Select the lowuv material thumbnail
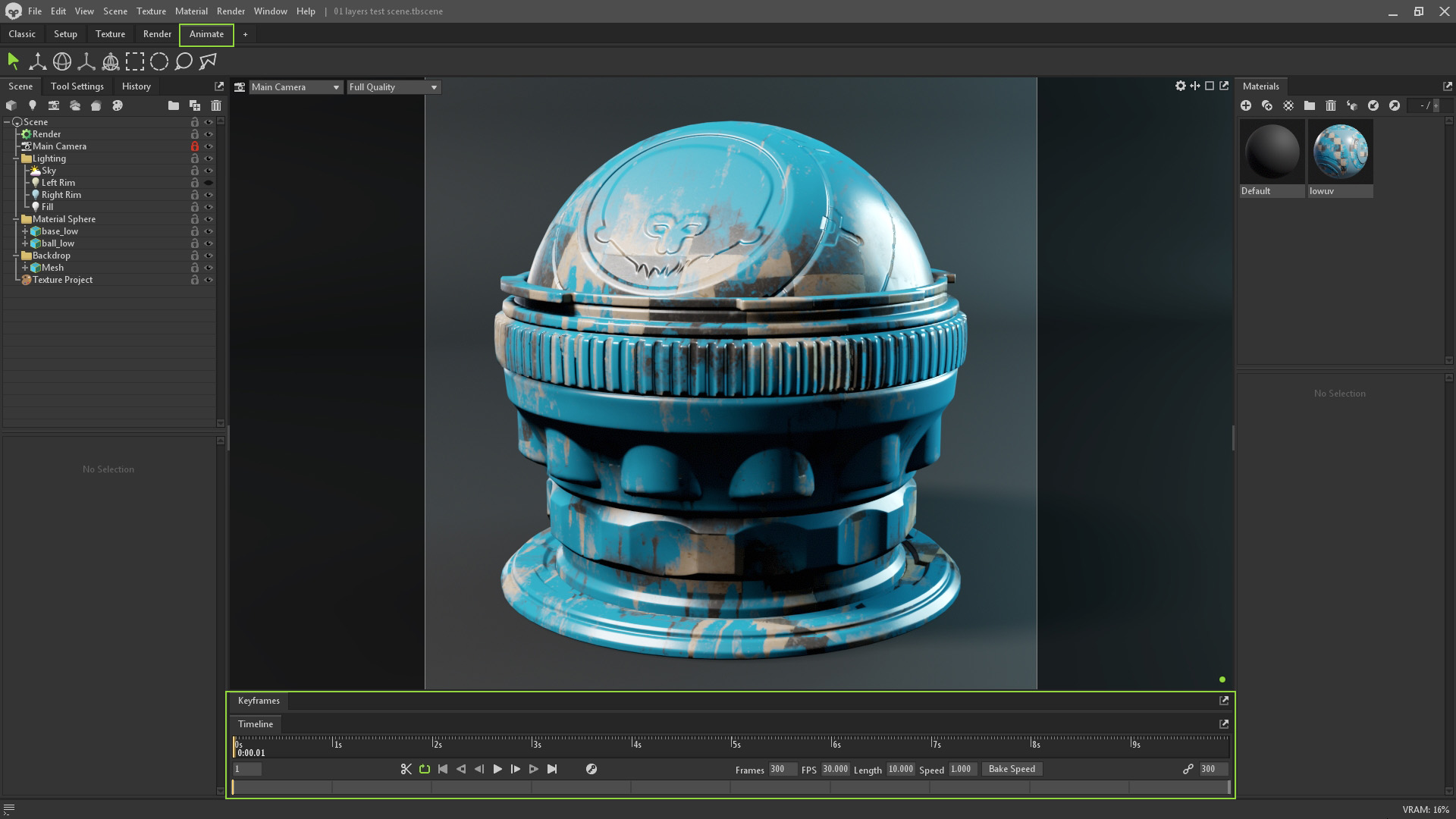Viewport: 1456px width, 819px height. point(1339,151)
